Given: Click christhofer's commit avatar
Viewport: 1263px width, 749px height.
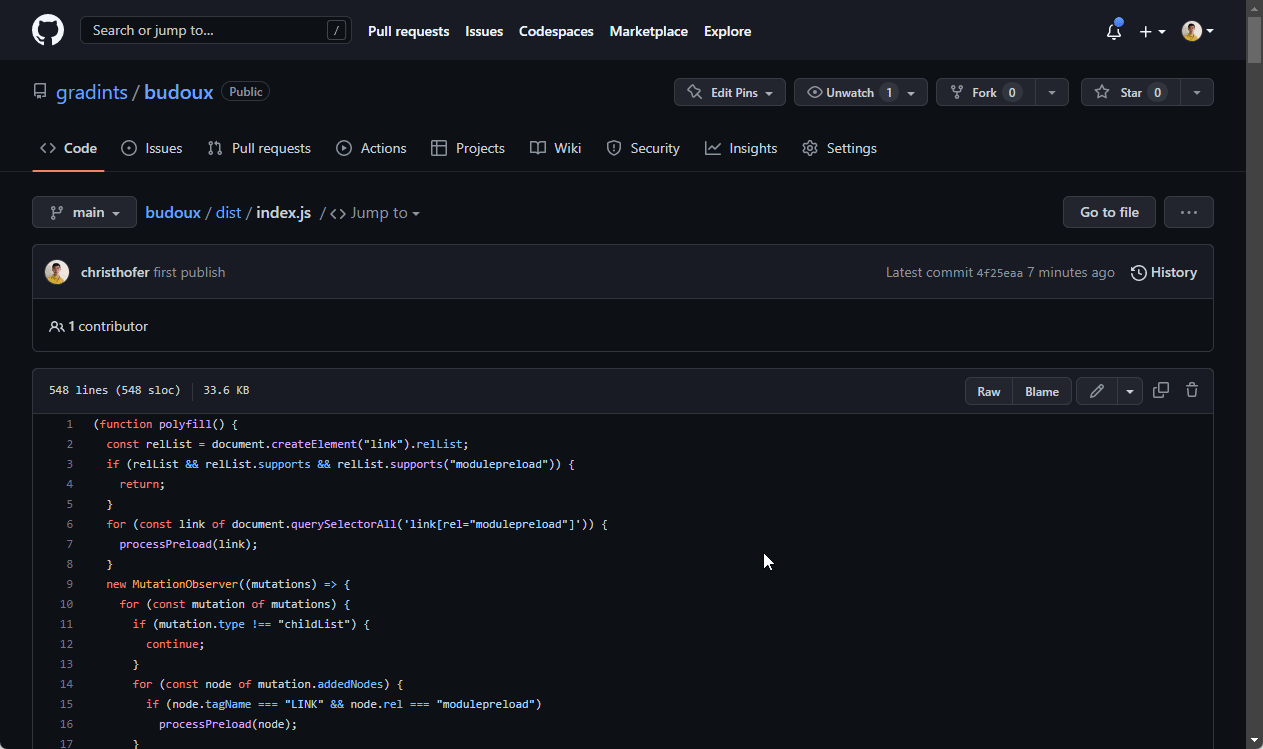Looking at the screenshot, I should [57, 272].
